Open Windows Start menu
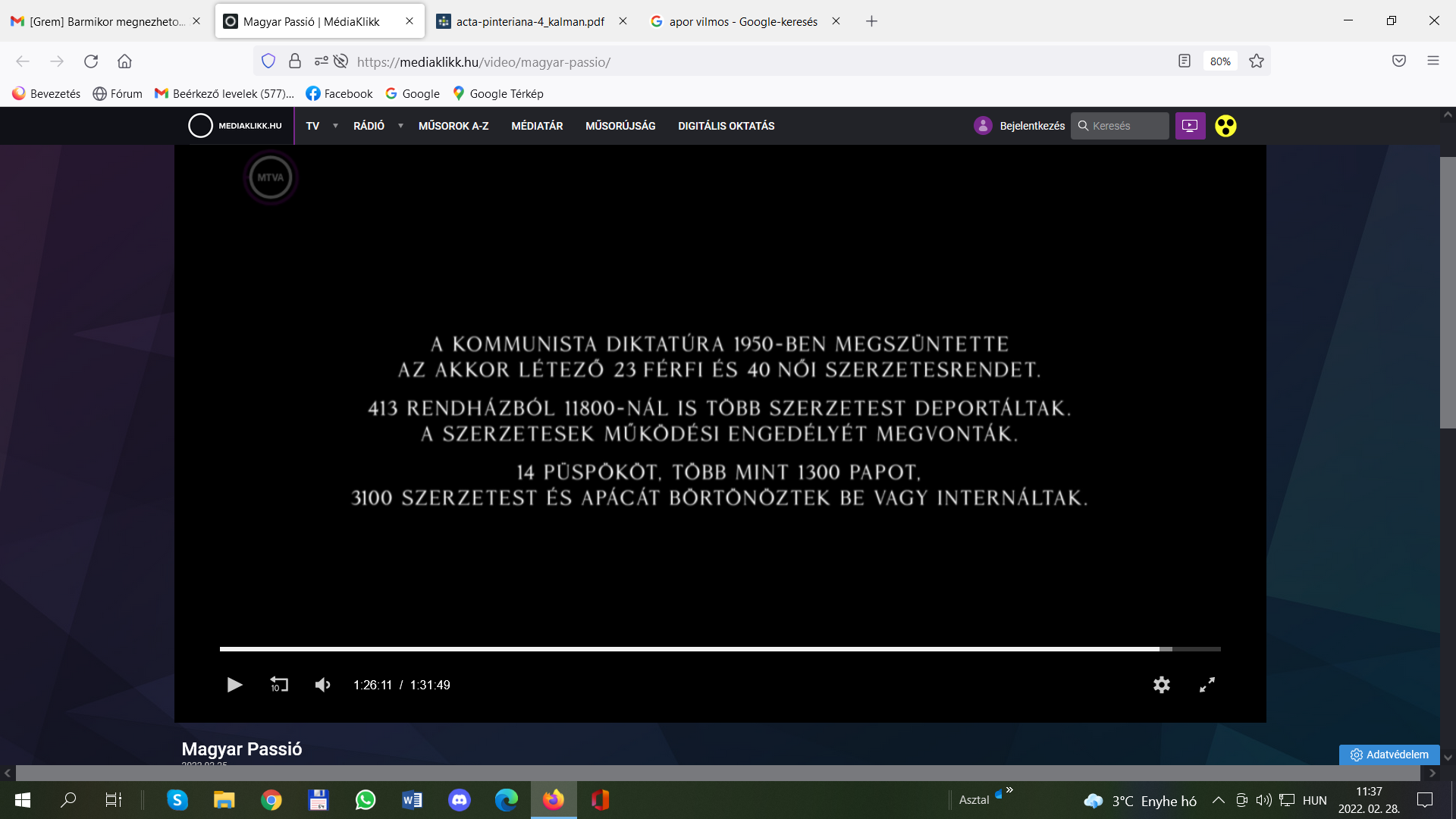Screen dimensions: 1456x819 tap(23, 800)
